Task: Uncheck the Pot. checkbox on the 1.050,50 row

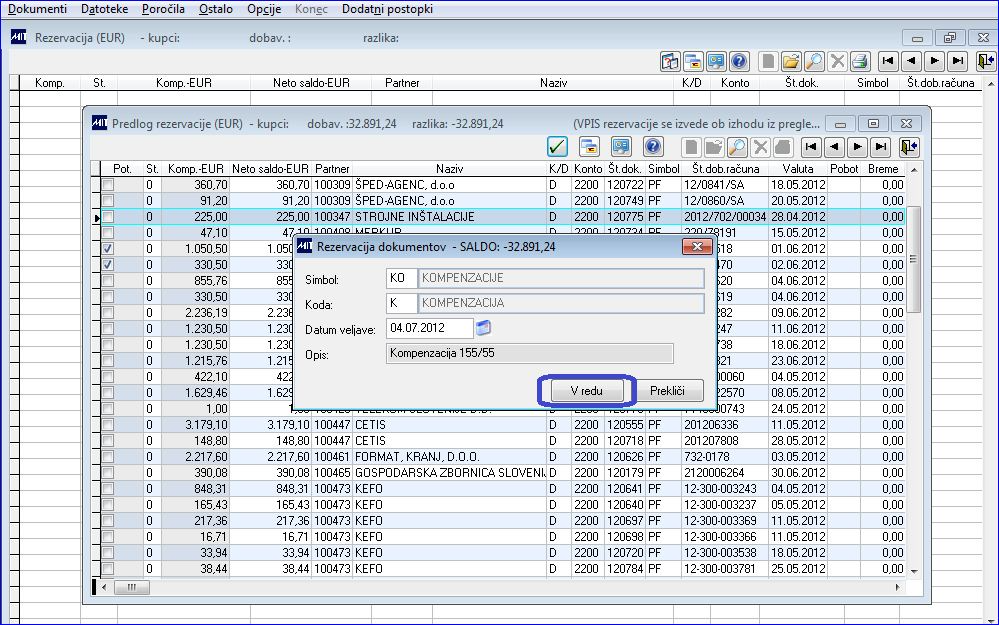Action: pos(108,249)
